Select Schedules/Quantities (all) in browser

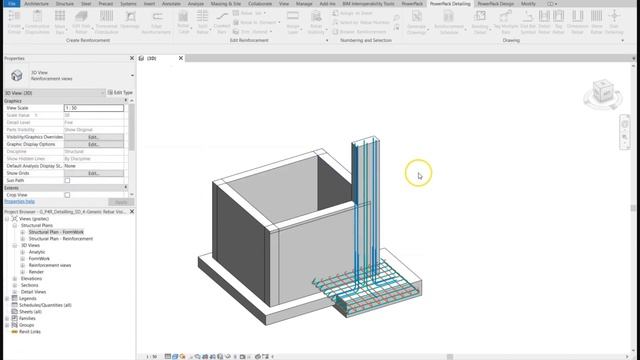coord(45,305)
